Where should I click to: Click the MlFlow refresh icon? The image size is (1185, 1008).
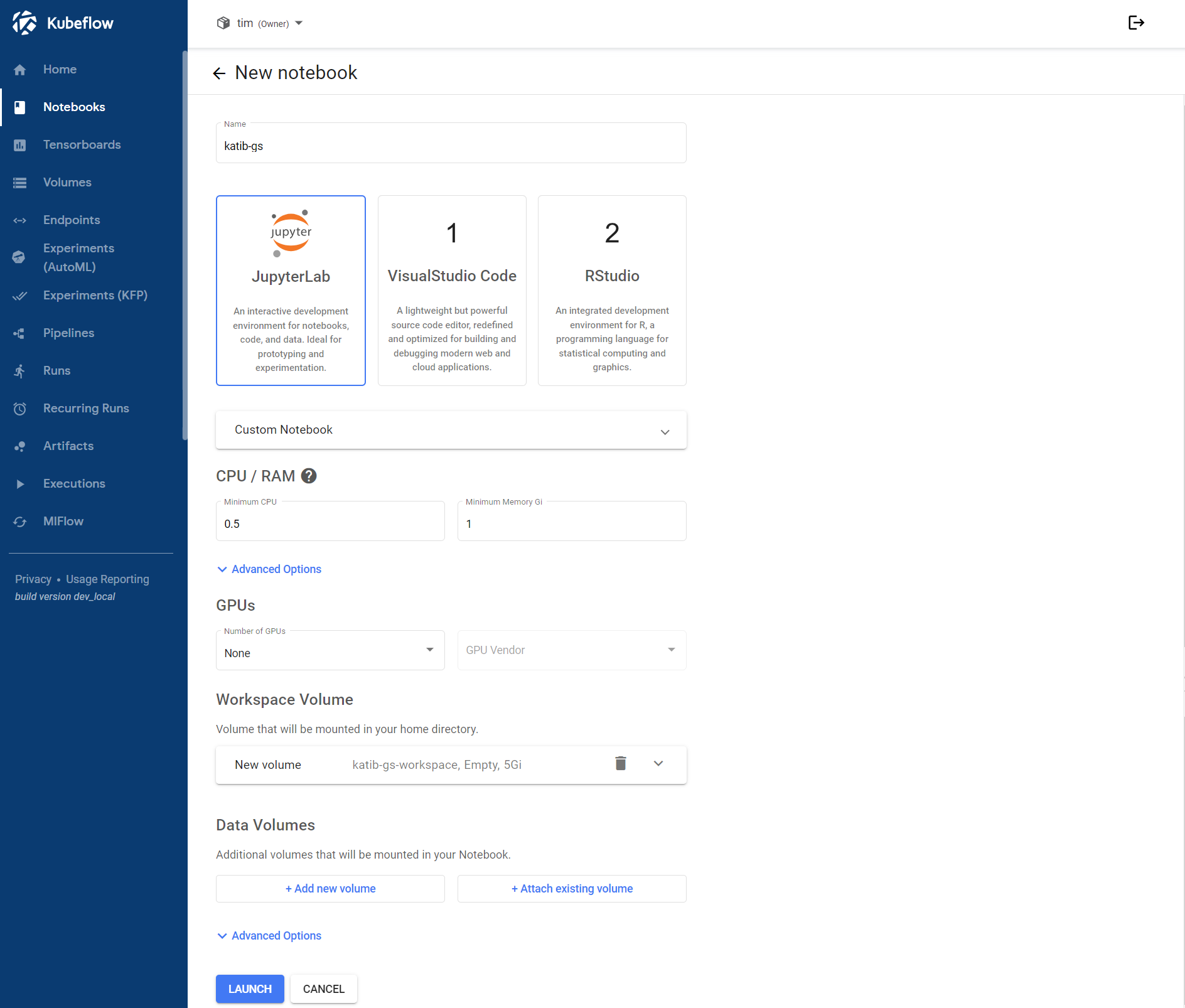point(20,522)
